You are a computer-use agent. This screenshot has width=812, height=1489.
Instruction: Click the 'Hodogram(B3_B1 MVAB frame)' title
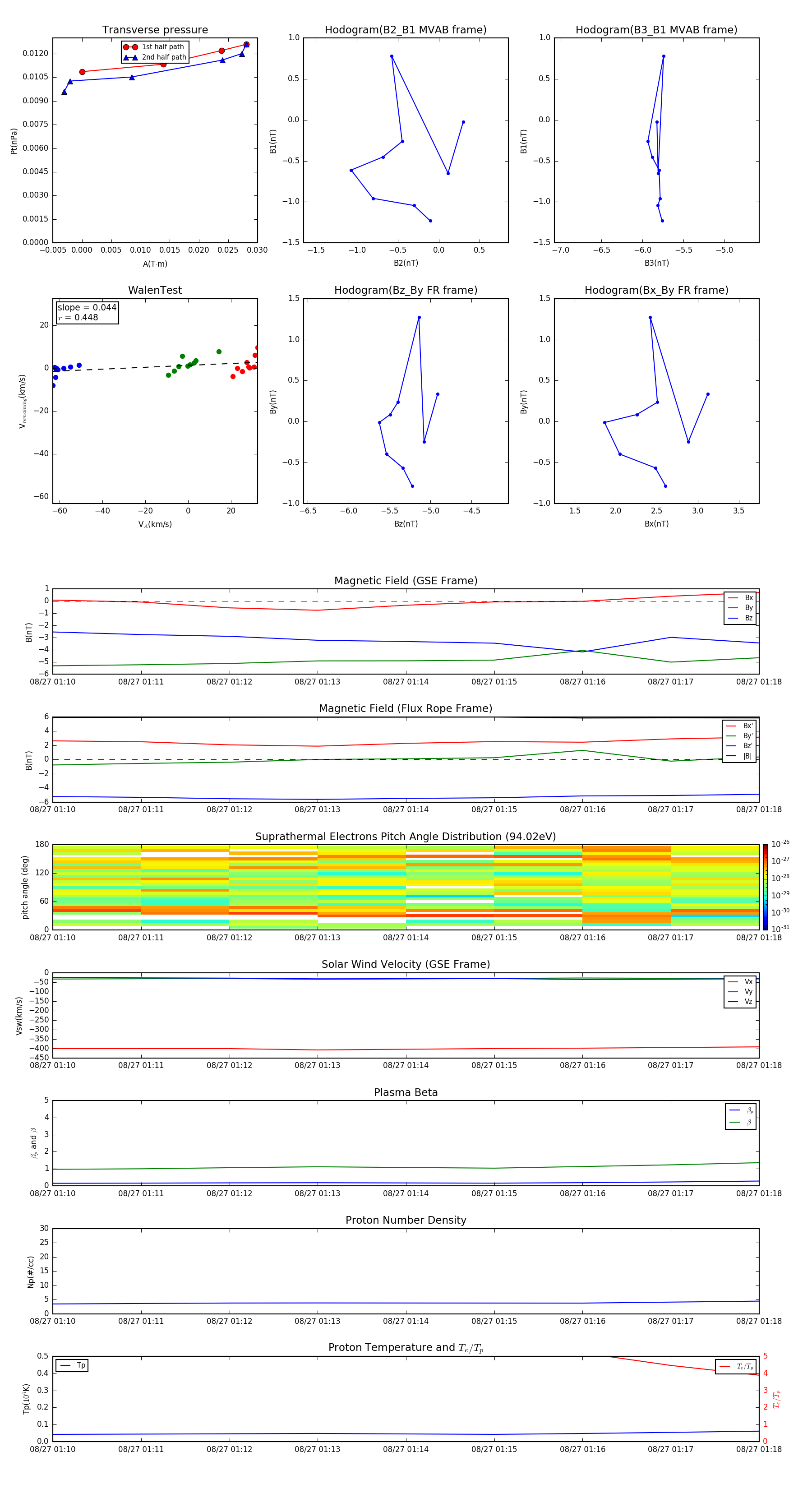(x=656, y=30)
